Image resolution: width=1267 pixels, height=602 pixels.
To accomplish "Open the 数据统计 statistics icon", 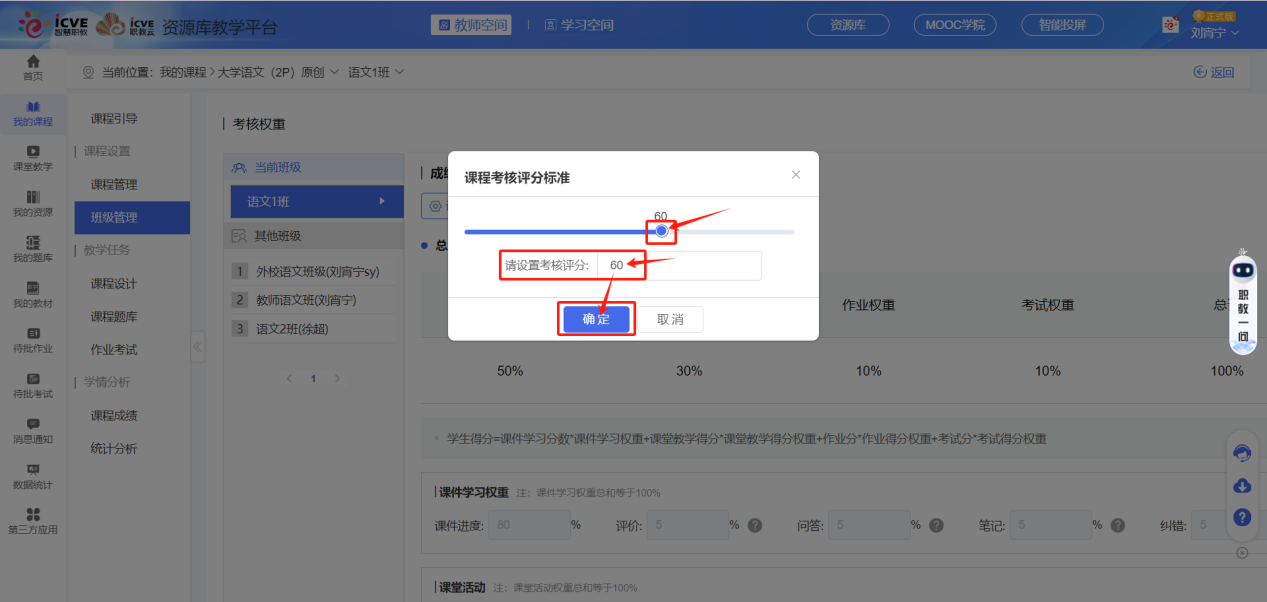I will coord(33,478).
